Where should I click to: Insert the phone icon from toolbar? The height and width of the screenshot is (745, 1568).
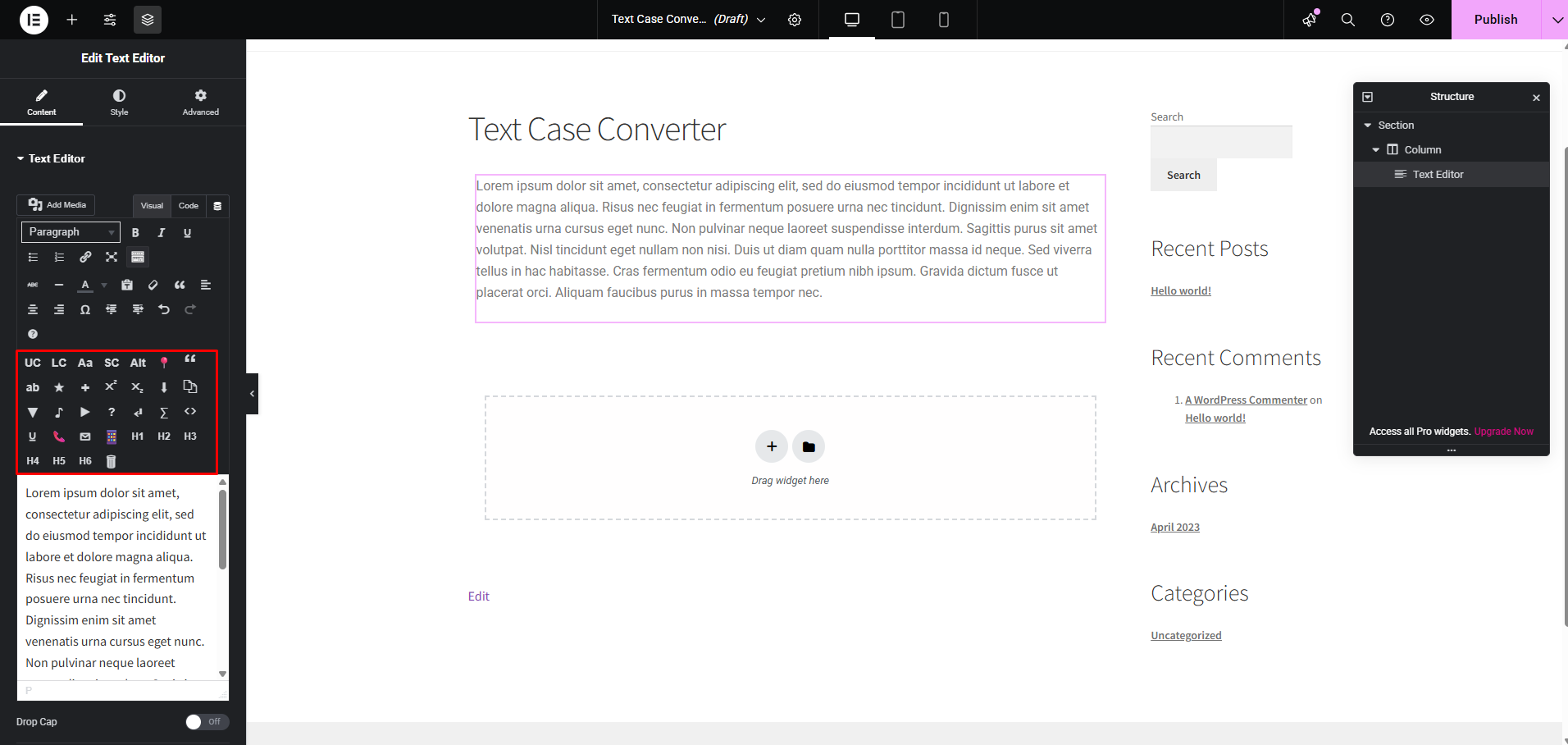pos(59,436)
